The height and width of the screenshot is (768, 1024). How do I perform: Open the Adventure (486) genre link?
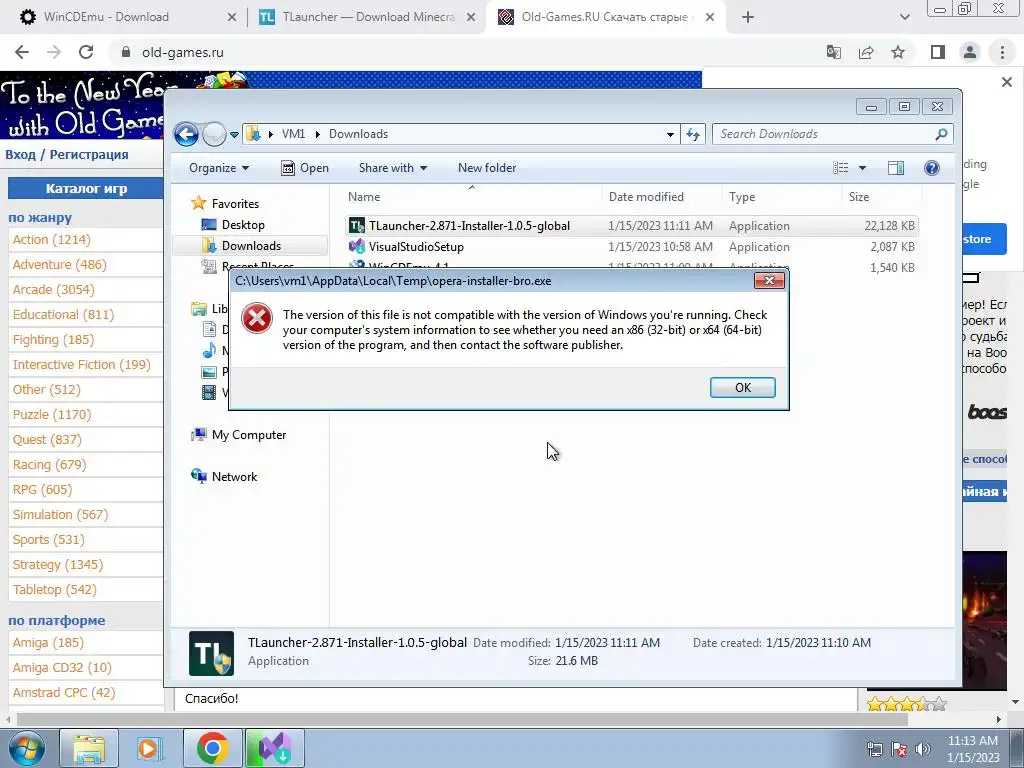pyautogui.click(x=59, y=264)
